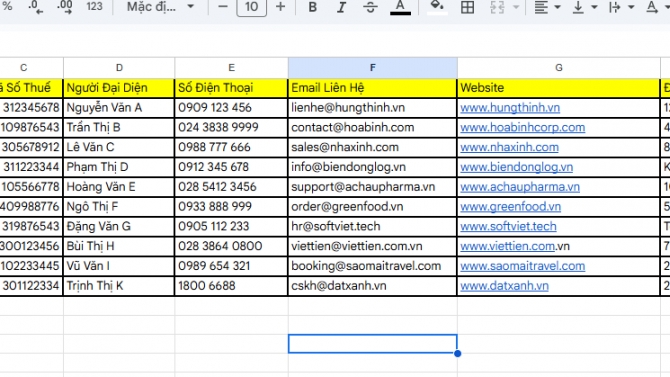670x377 pixels.
Task: Select the name cell Đặng Văn G
Action: [x=119, y=226]
